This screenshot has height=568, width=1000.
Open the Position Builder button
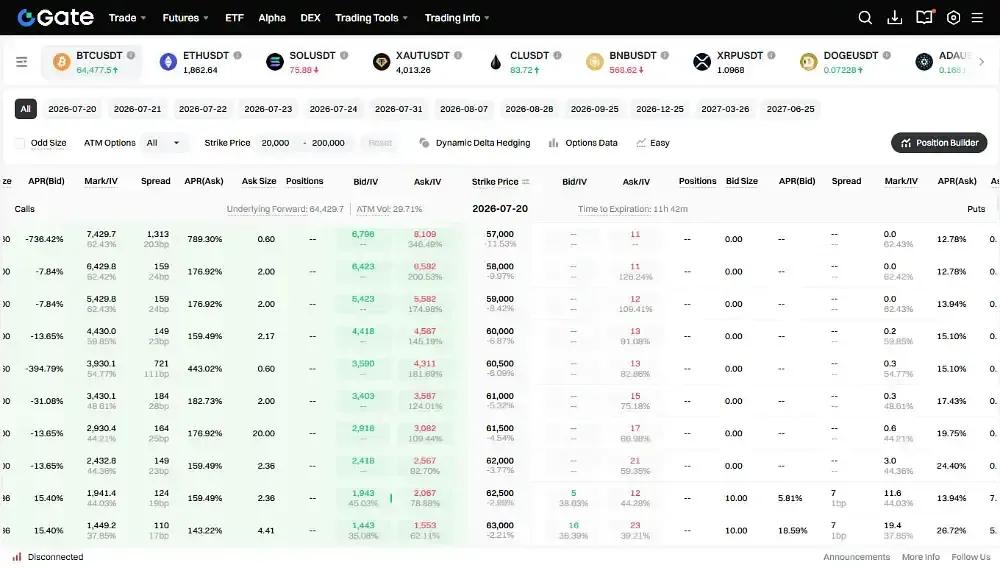coord(939,143)
